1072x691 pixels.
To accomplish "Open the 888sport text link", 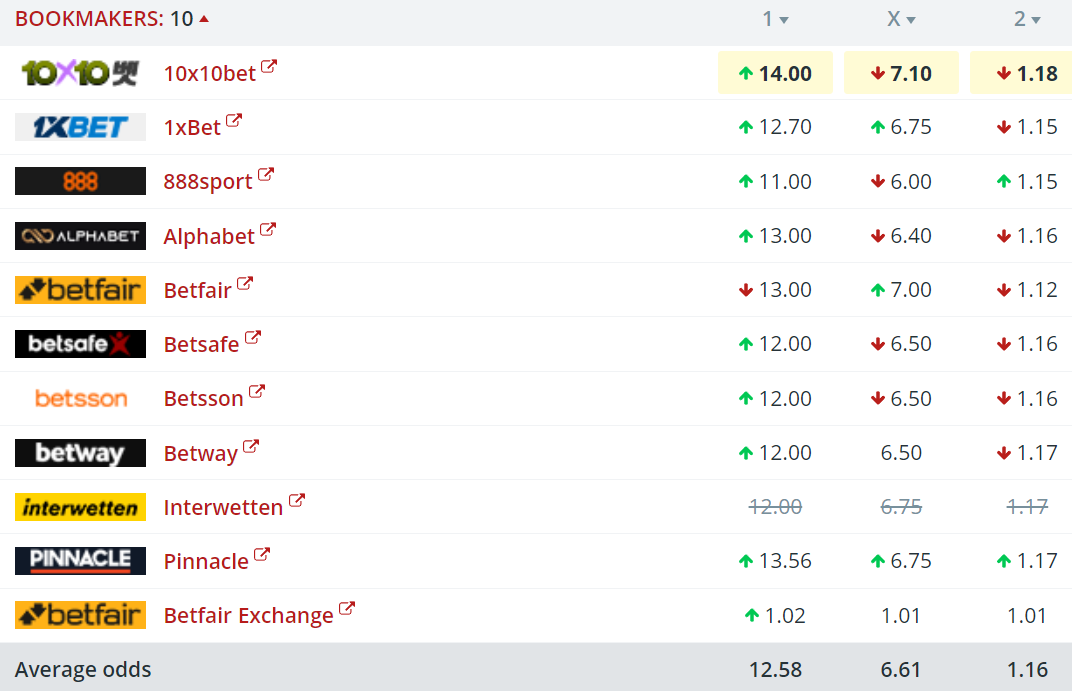I will 208,182.
